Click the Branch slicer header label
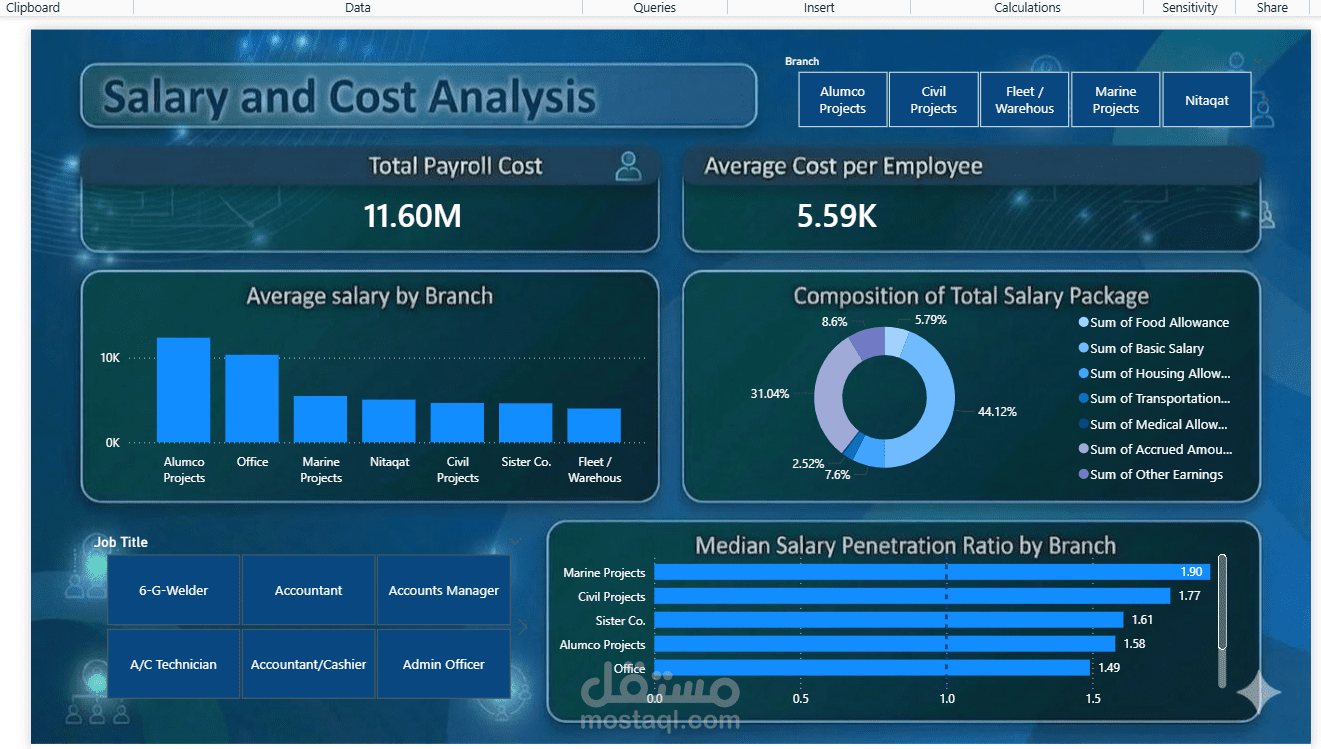Screen dimensions: 1321x749 (802, 61)
